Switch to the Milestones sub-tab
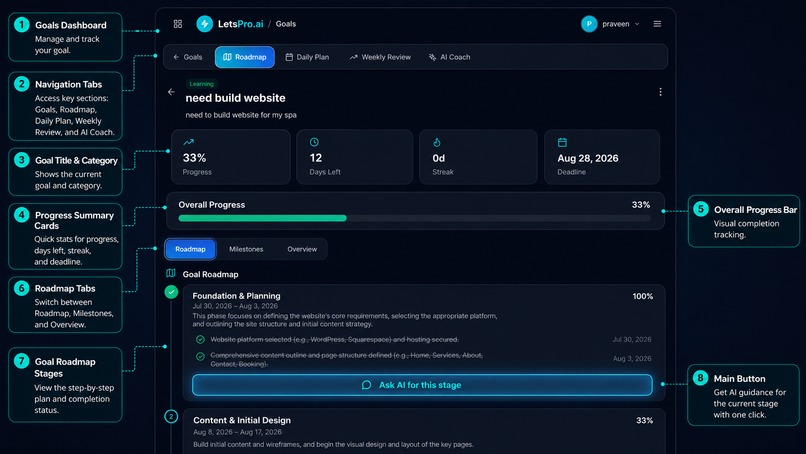 (x=246, y=249)
